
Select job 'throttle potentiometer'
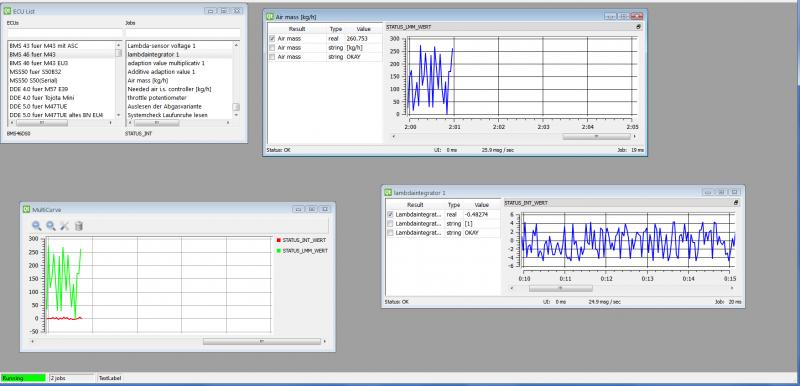(157, 97)
